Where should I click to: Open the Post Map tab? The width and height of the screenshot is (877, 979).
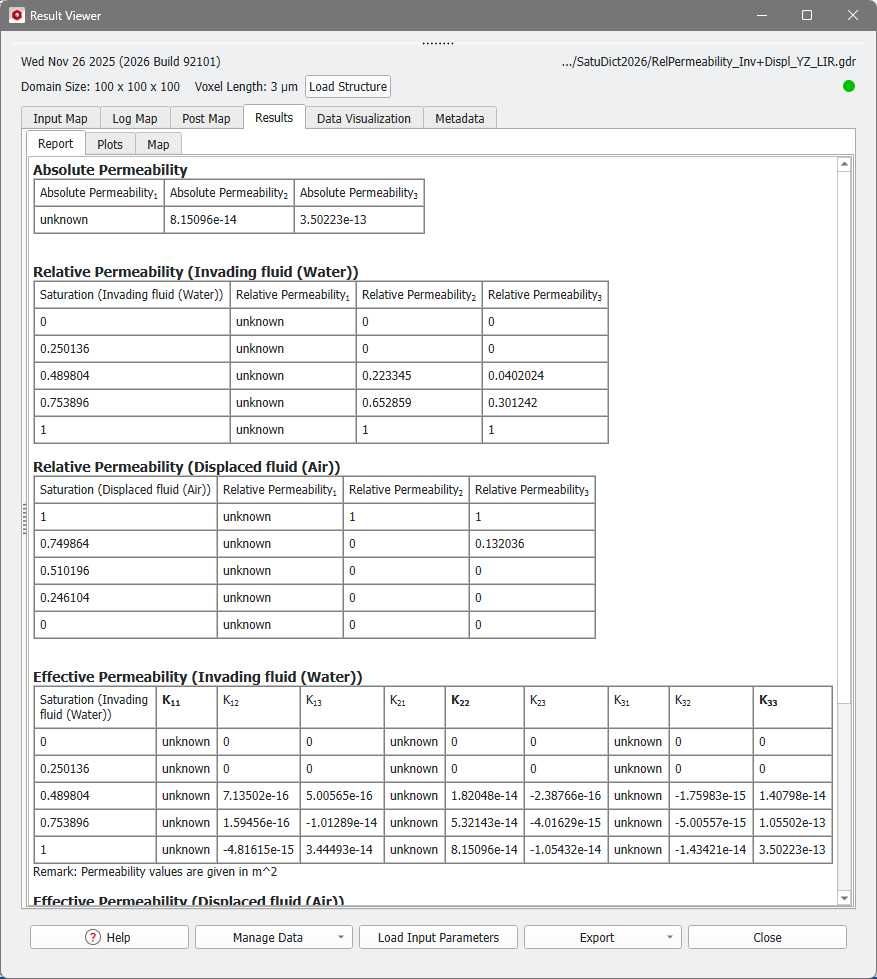[206, 117]
